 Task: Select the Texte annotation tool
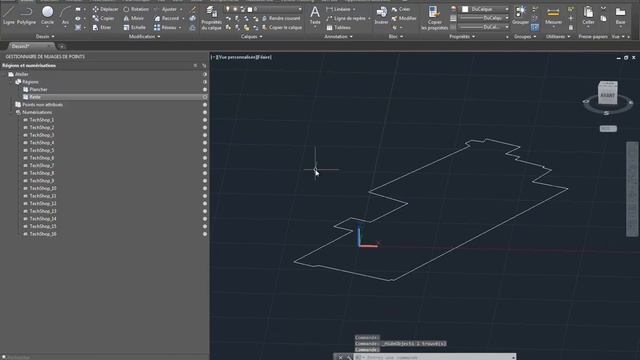(x=315, y=16)
